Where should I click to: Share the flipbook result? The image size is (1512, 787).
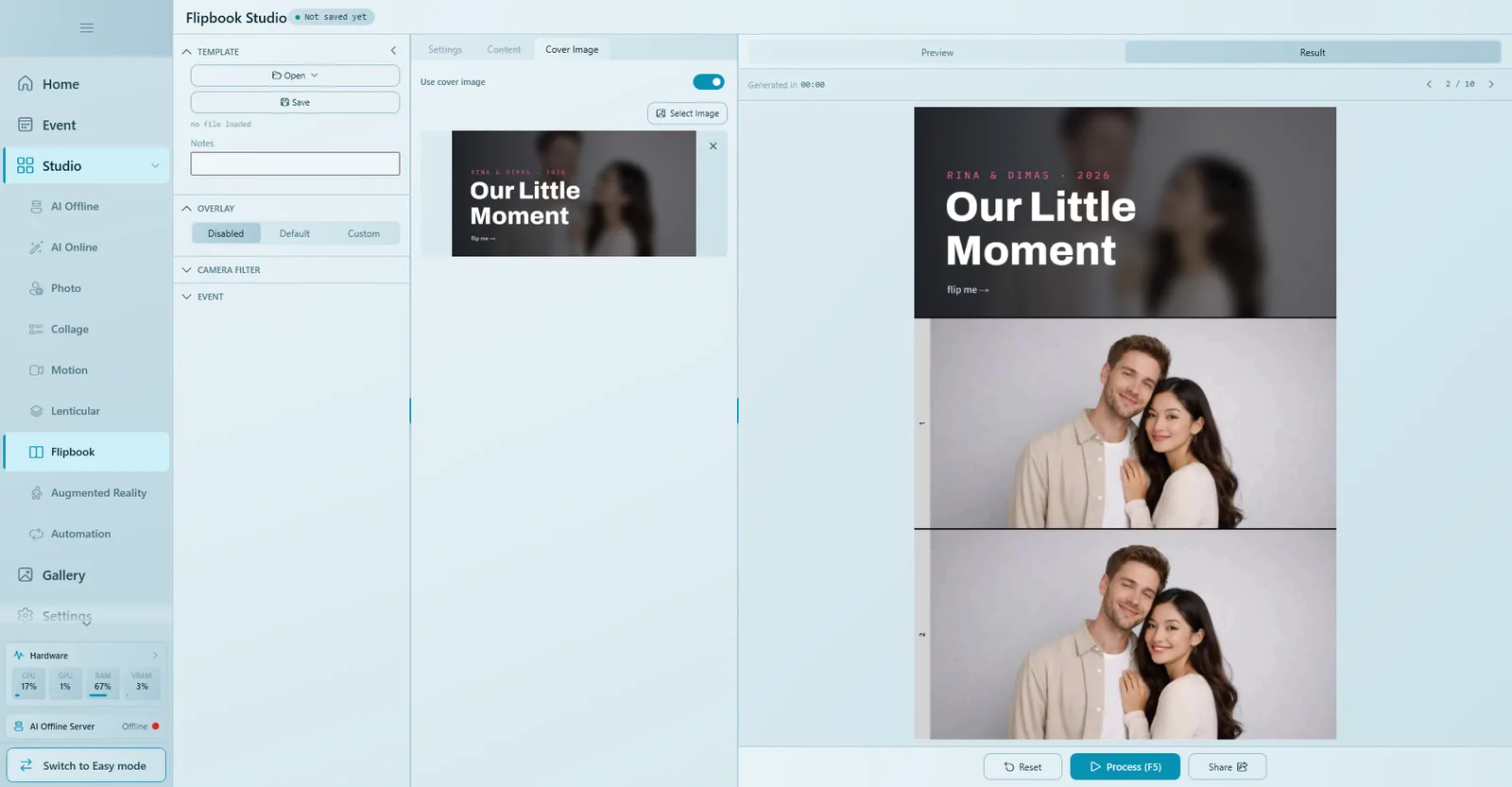(1228, 767)
